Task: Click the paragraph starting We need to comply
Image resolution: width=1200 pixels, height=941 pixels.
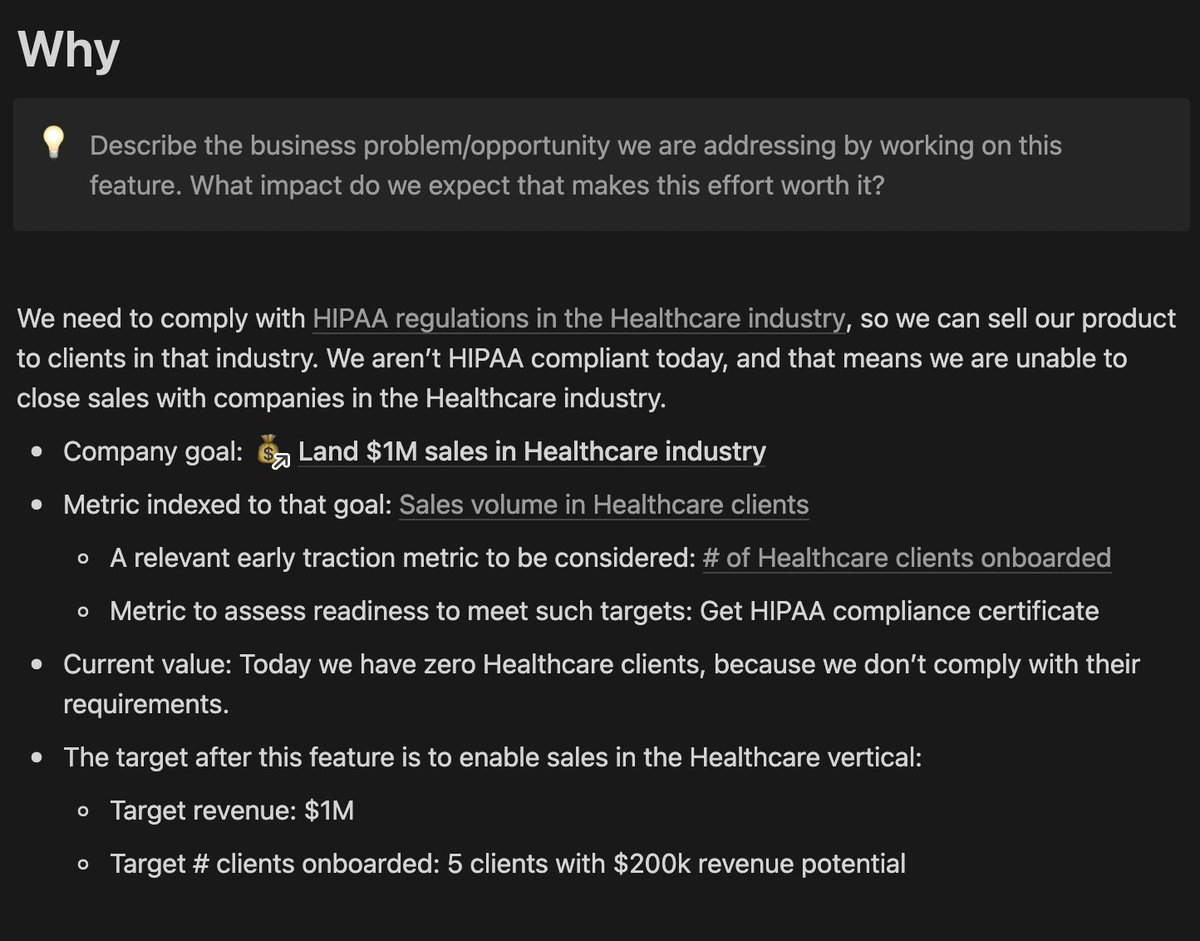Action: point(597,359)
